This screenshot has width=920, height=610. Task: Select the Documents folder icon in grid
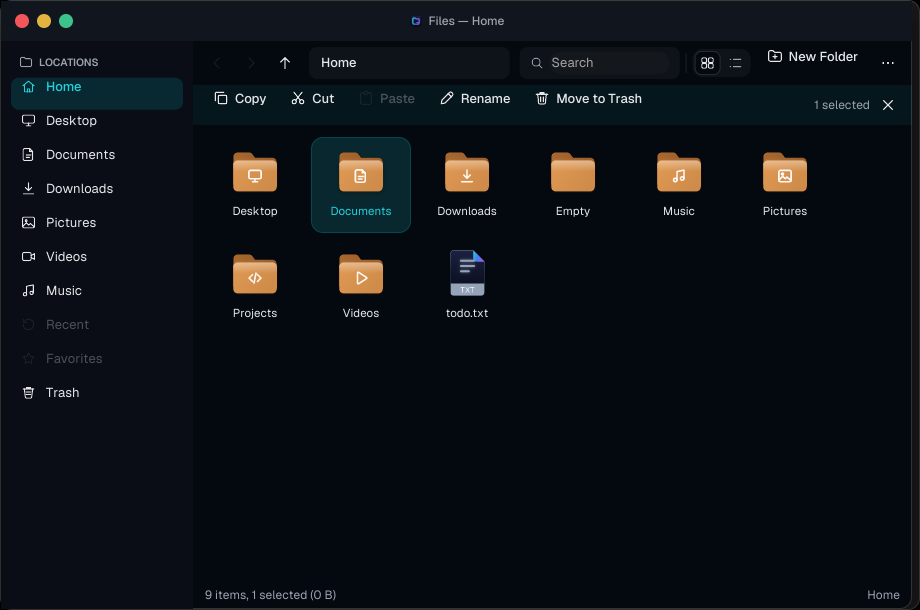coord(361,172)
